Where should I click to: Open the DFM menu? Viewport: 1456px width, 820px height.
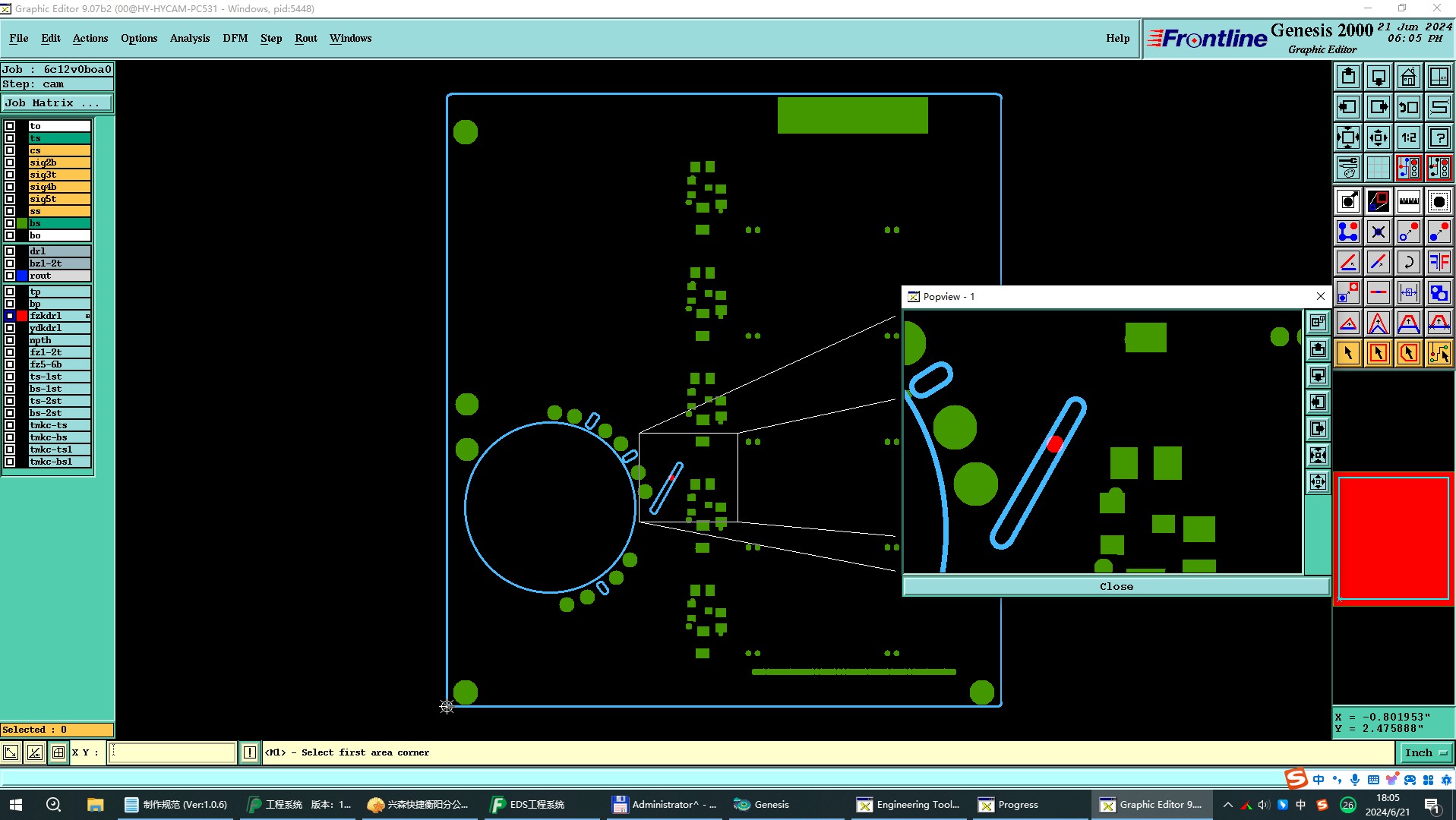[x=235, y=38]
